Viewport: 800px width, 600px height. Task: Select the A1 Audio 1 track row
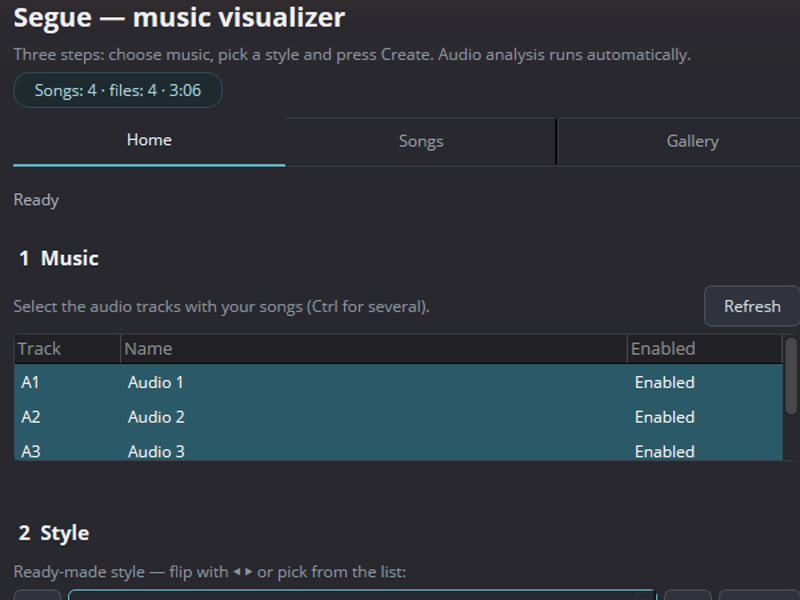click(398, 382)
